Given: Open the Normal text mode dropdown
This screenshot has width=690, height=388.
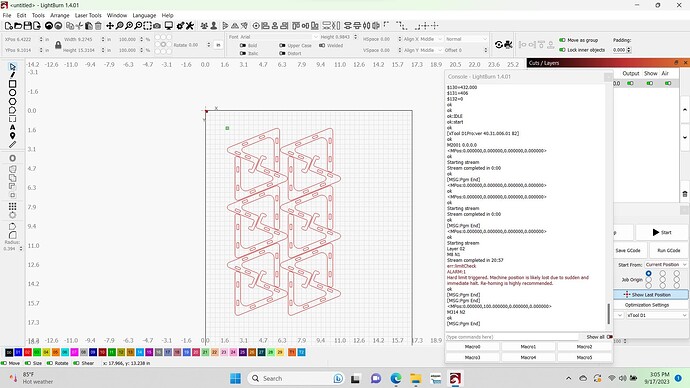Looking at the screenshot, I should 466,39.
